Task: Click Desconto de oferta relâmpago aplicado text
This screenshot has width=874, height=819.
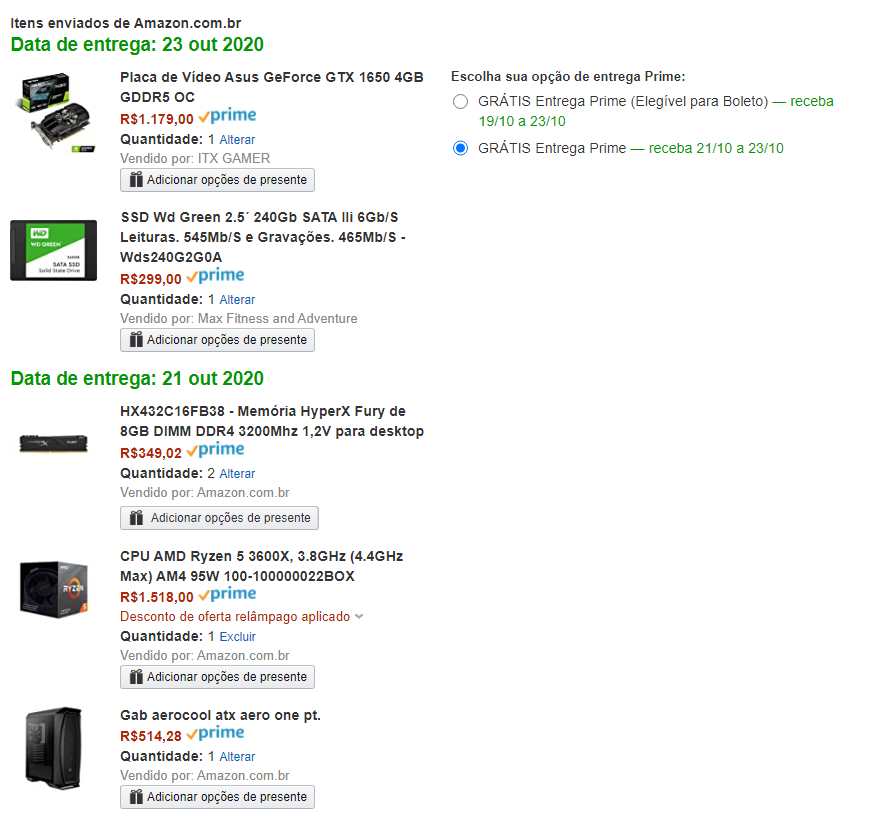Action: point(235,617)
